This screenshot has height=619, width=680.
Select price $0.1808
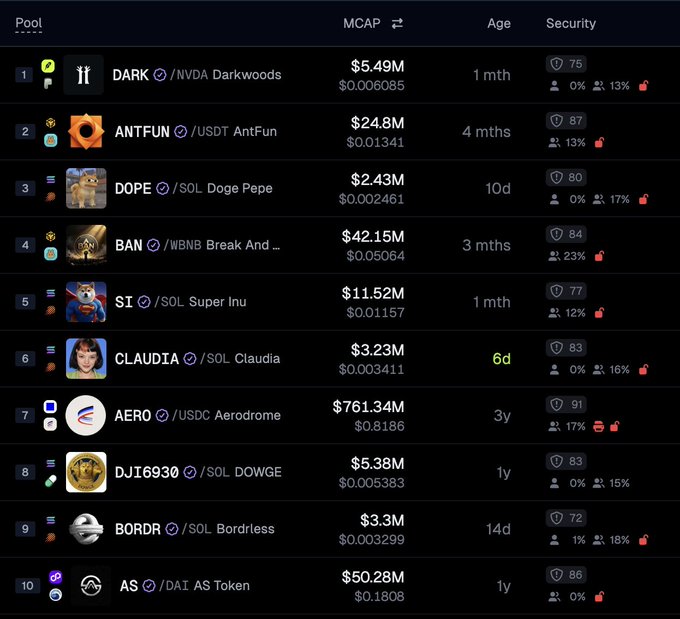379,596
